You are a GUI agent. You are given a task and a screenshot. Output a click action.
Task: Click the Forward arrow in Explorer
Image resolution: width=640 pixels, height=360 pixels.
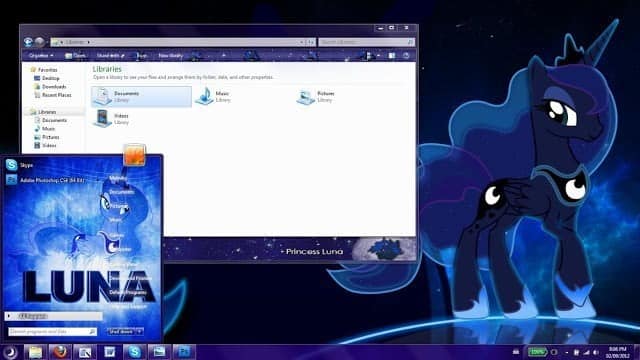click(40, 42)
